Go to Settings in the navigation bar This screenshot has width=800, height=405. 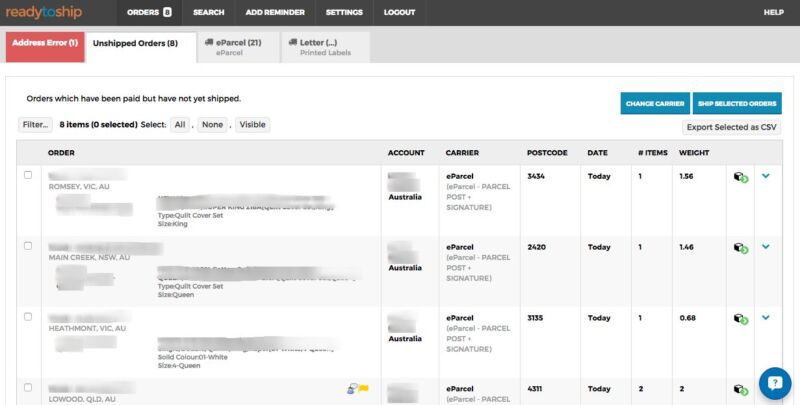click(x=344, y=12)
